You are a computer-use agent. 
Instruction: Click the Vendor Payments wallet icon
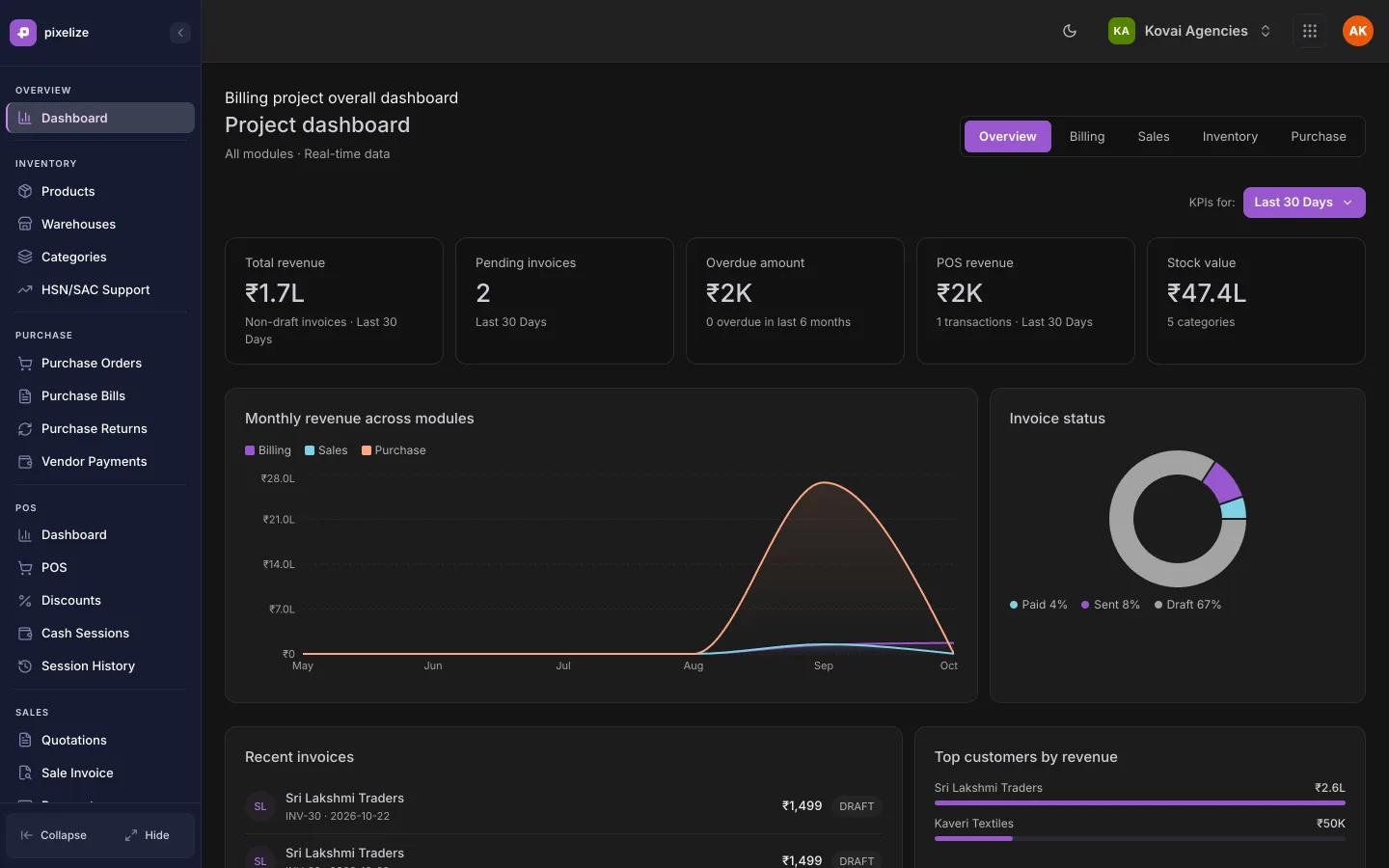(x=25, y=462)
